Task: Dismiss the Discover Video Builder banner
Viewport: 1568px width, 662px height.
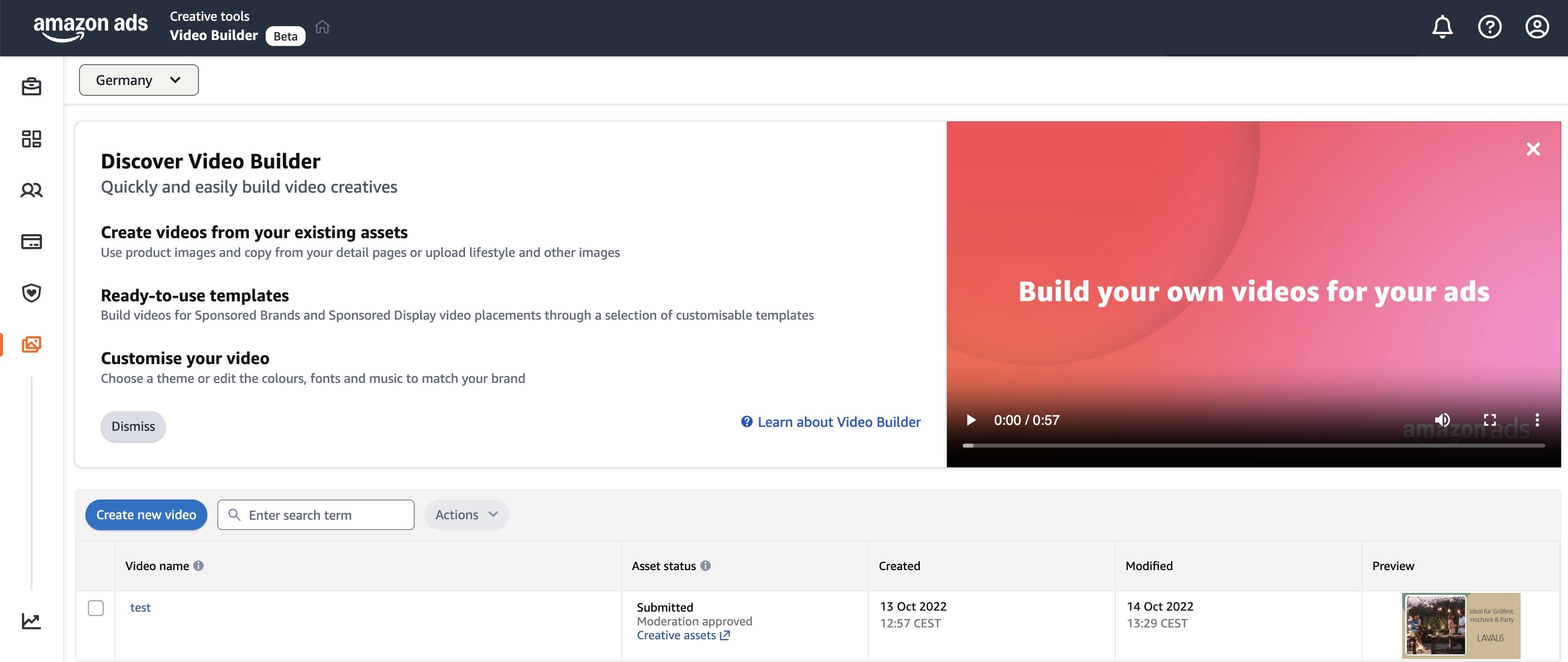Action: pyautogui.click(x=133, y=426)
